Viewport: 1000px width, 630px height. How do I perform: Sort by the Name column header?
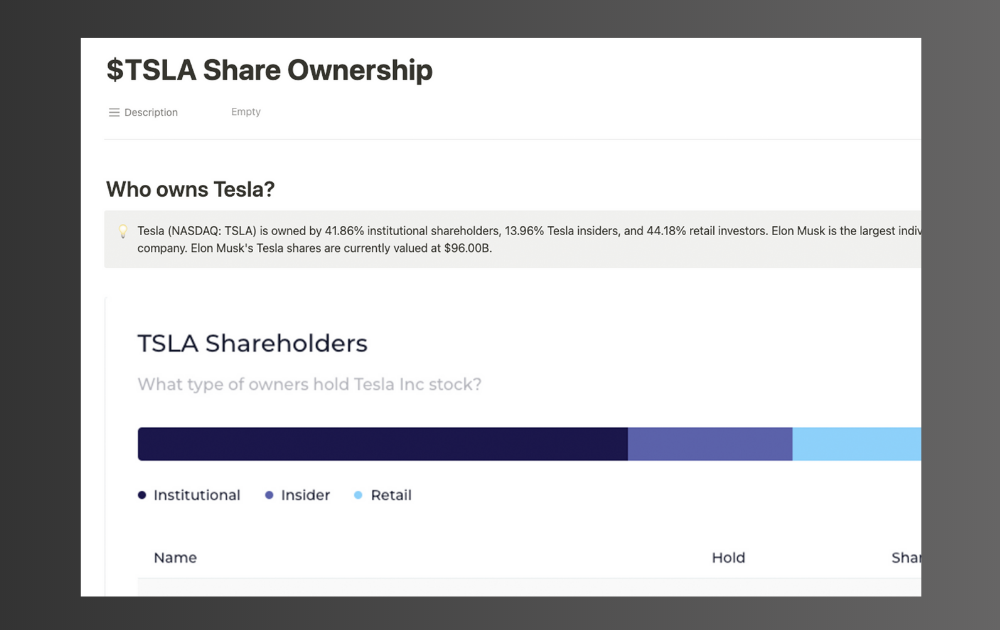click(x=175, y=558)
